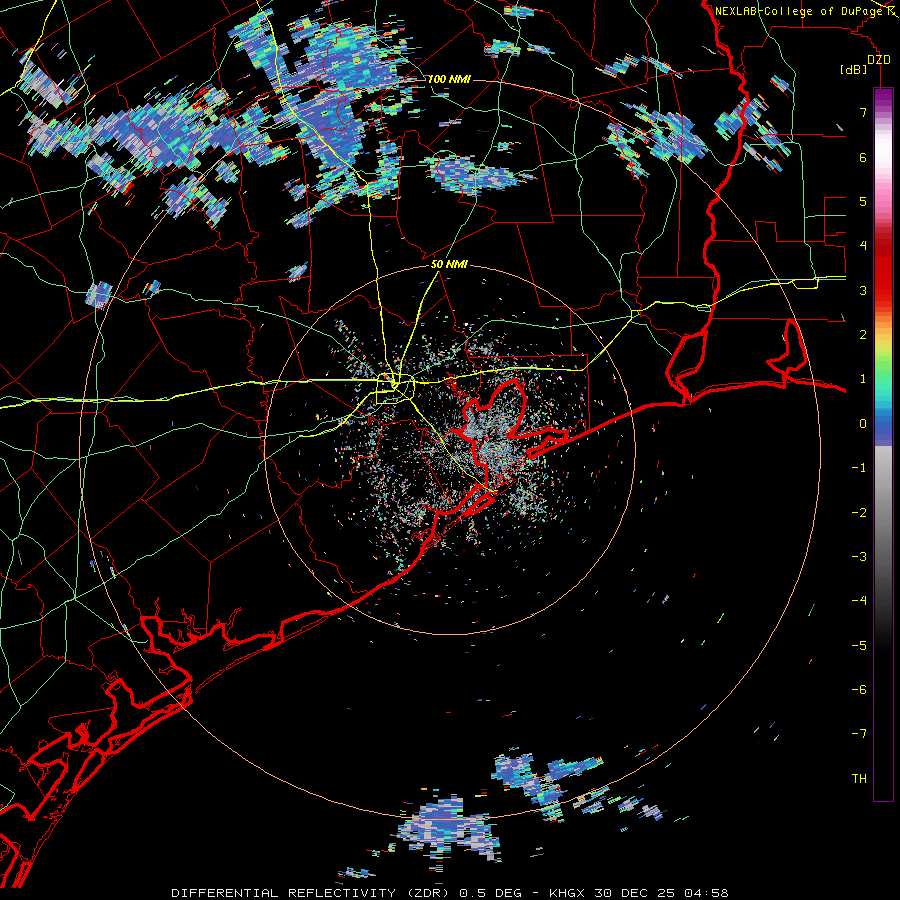
Task: Click the "NEXLAB-College of DuPage" credit text
Action: pyautogui.click(x=798, y=11)
